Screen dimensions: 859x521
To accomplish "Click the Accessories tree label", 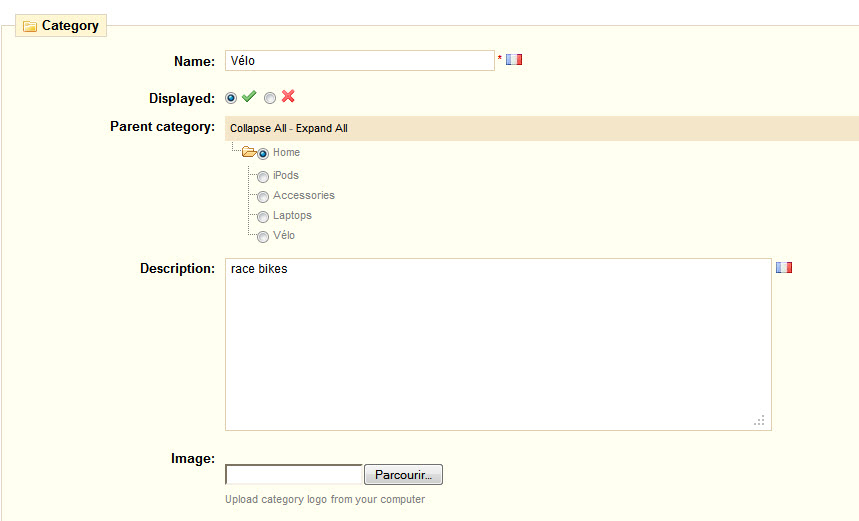I will pyautogui.click(x=304, y=195).
